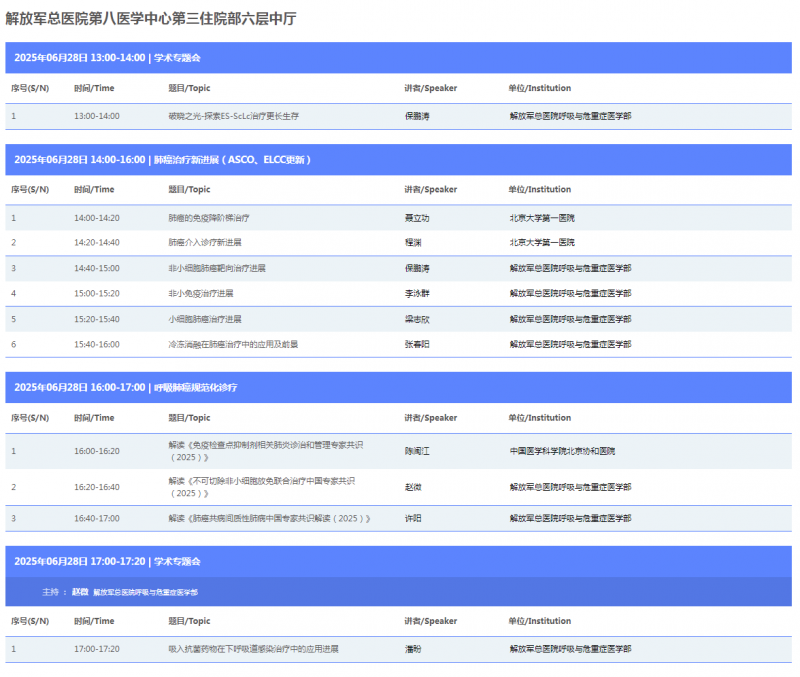
Task: Click the time cell 15:00-15:20
Action: coord(97,294)
